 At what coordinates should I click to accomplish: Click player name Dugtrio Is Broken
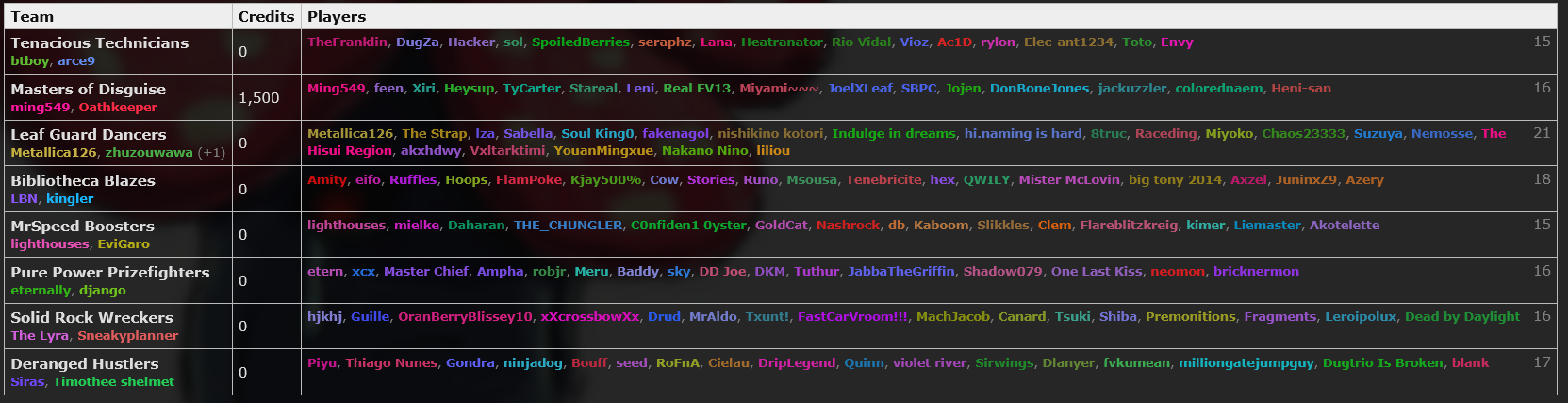click(x=1383, y=362)
